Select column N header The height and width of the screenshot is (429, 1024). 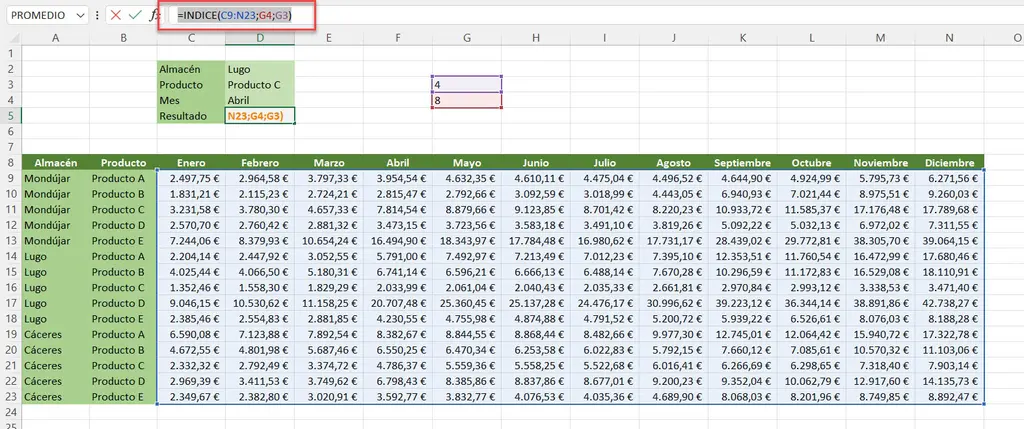point(950,39)
